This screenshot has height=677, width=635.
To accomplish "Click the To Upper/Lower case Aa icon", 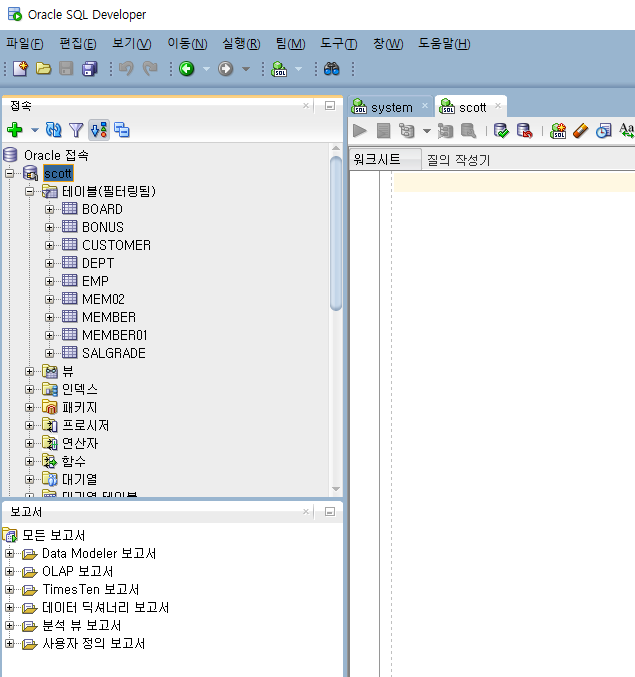I will point(626,130).
